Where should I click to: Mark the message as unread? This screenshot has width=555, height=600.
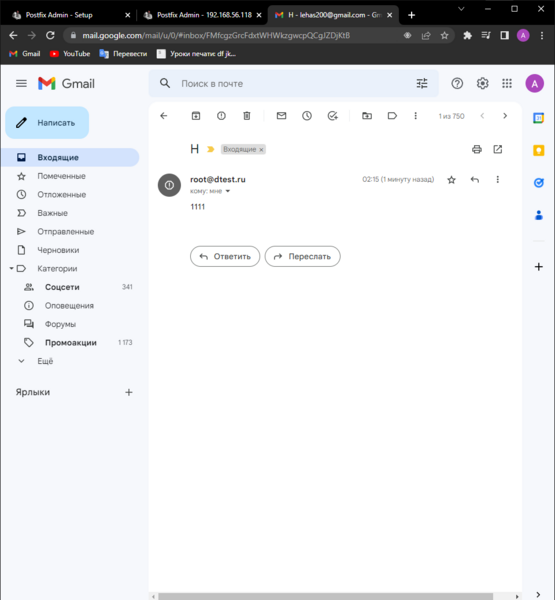tap(281, 116)
